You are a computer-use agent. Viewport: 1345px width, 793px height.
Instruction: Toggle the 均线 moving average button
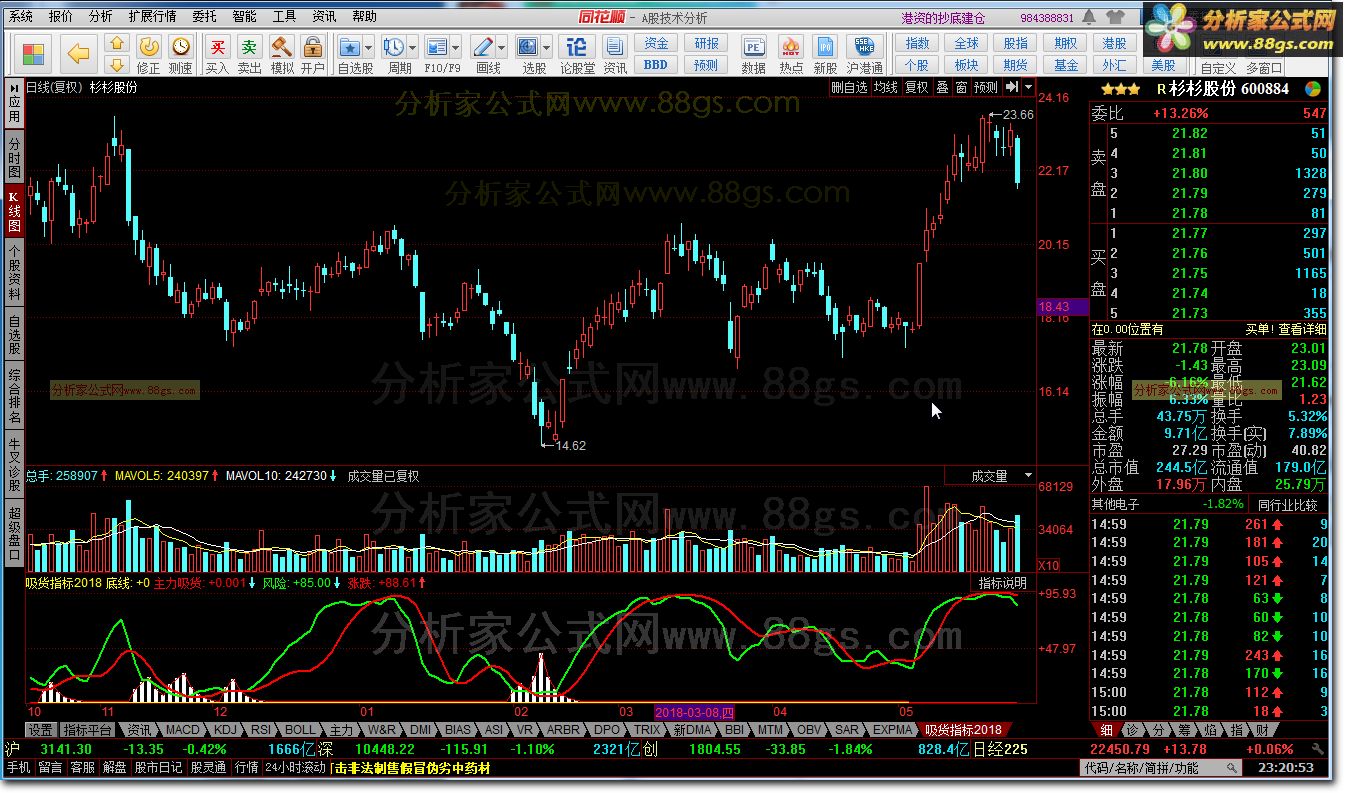[886, 88]
